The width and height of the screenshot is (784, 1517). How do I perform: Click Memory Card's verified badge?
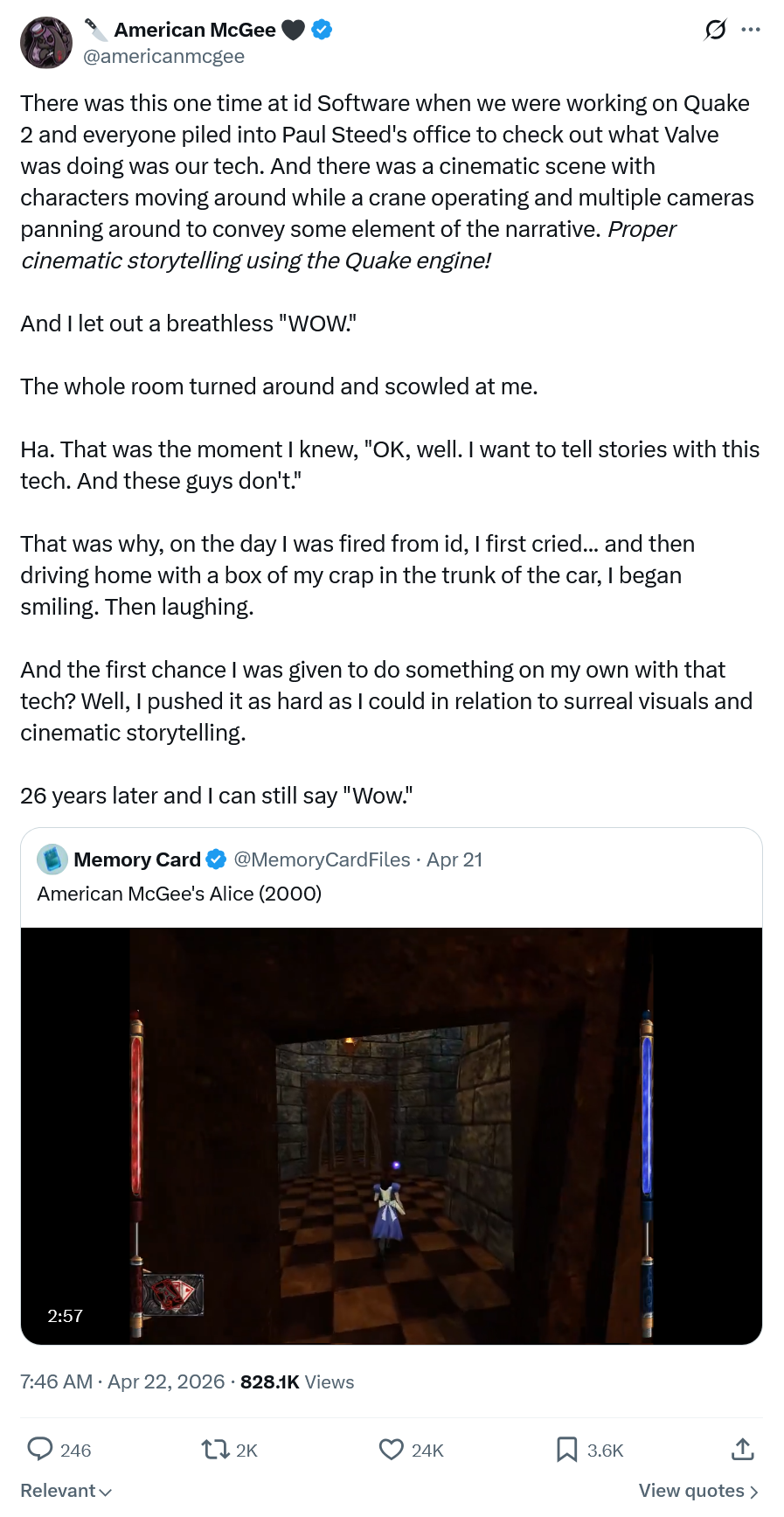(216, 859)
